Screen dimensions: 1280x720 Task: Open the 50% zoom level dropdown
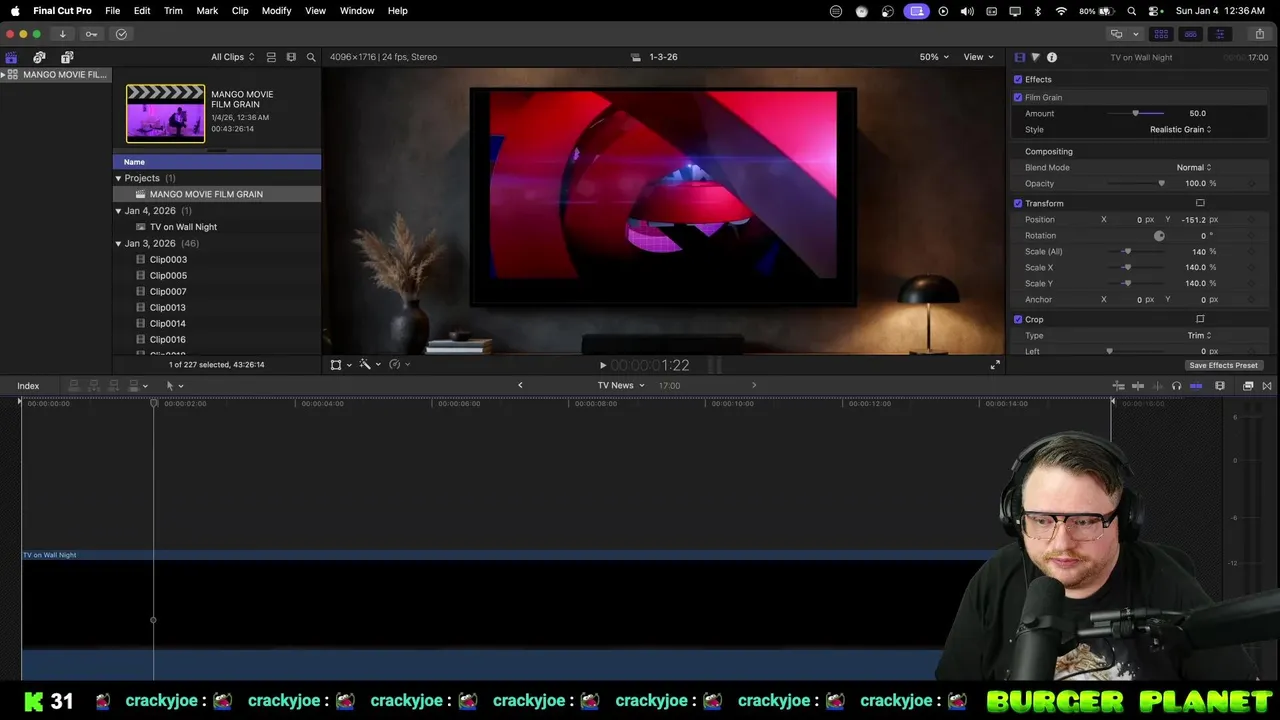click(x=934, y=57)
